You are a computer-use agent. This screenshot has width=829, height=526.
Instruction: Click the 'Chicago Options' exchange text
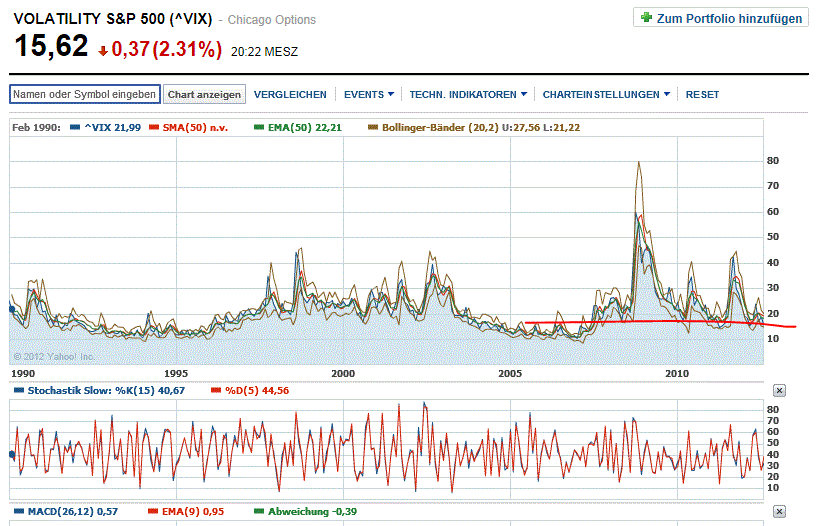coord(271,20)
